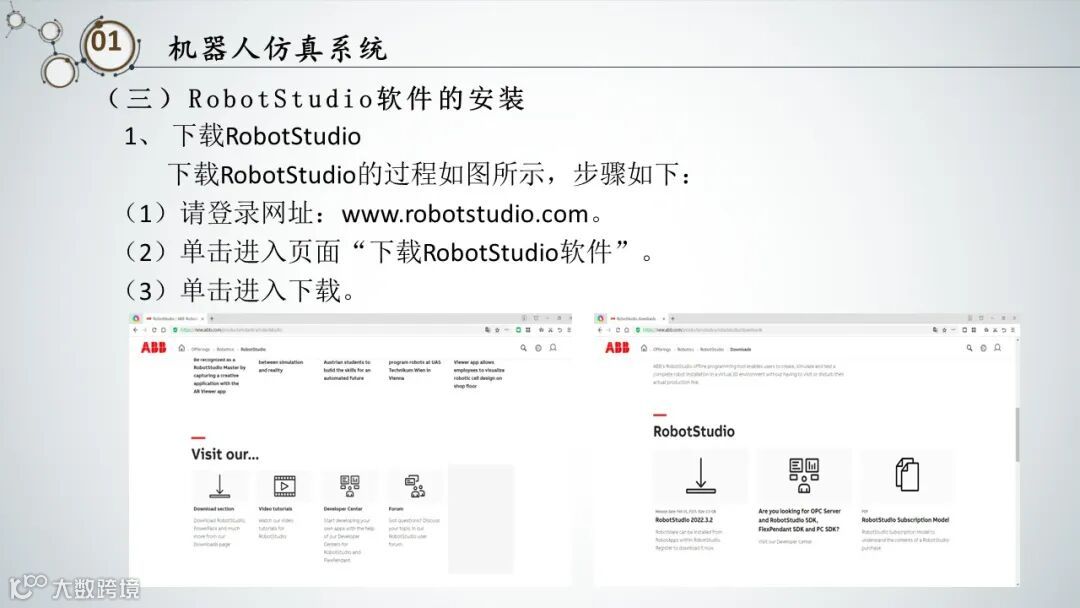Click the RobotStudio 2022.3.2 title link

[683, 520]
